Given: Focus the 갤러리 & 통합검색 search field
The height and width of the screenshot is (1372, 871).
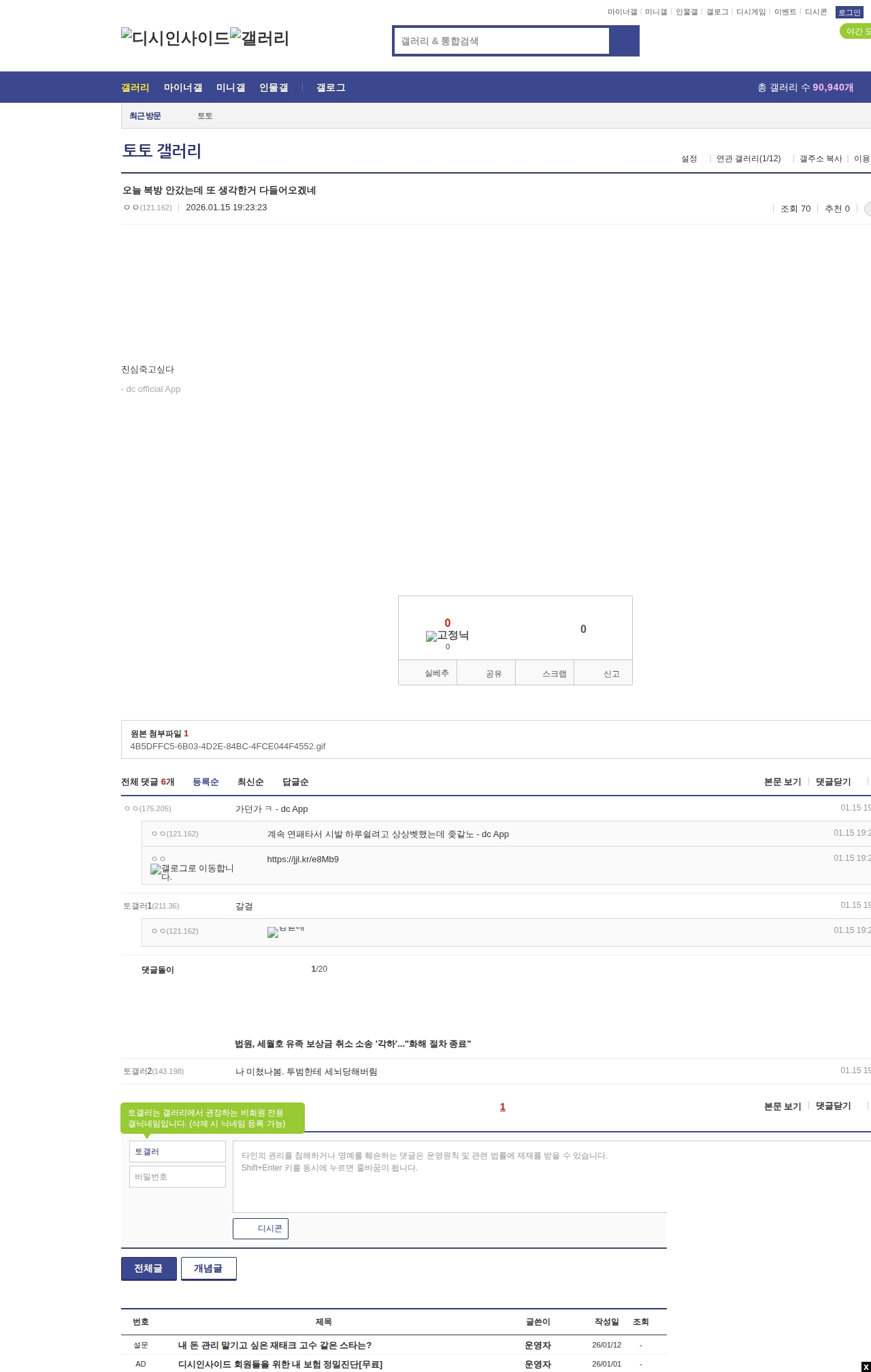Looking at the screenshot, I should click(502, 41).
